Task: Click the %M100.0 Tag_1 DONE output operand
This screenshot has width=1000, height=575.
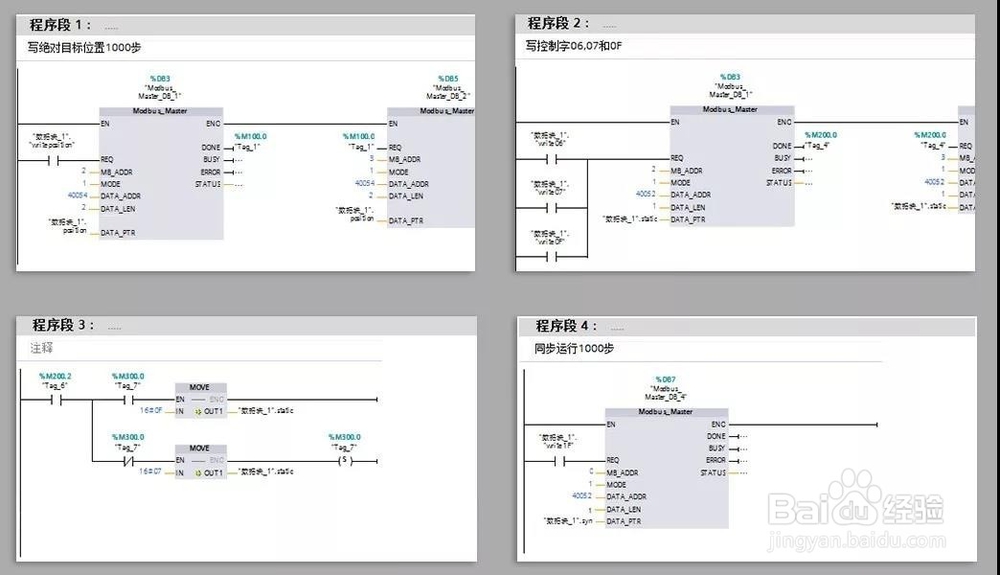Action: click(251, 142)
